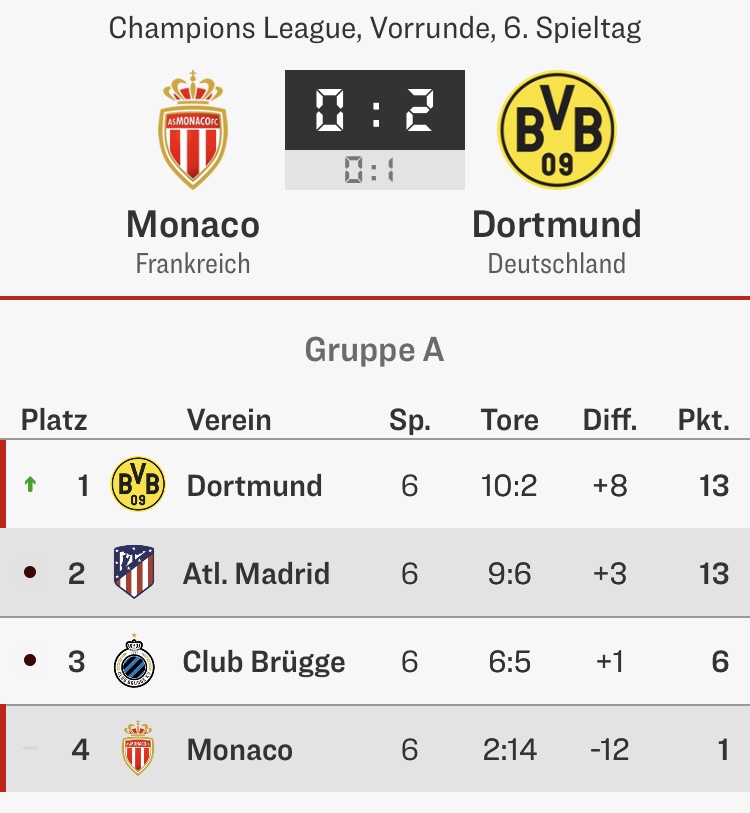Click the Dortmund team name in match header
The height and width of the screenshot is (813, 750).
click(557, 224)
